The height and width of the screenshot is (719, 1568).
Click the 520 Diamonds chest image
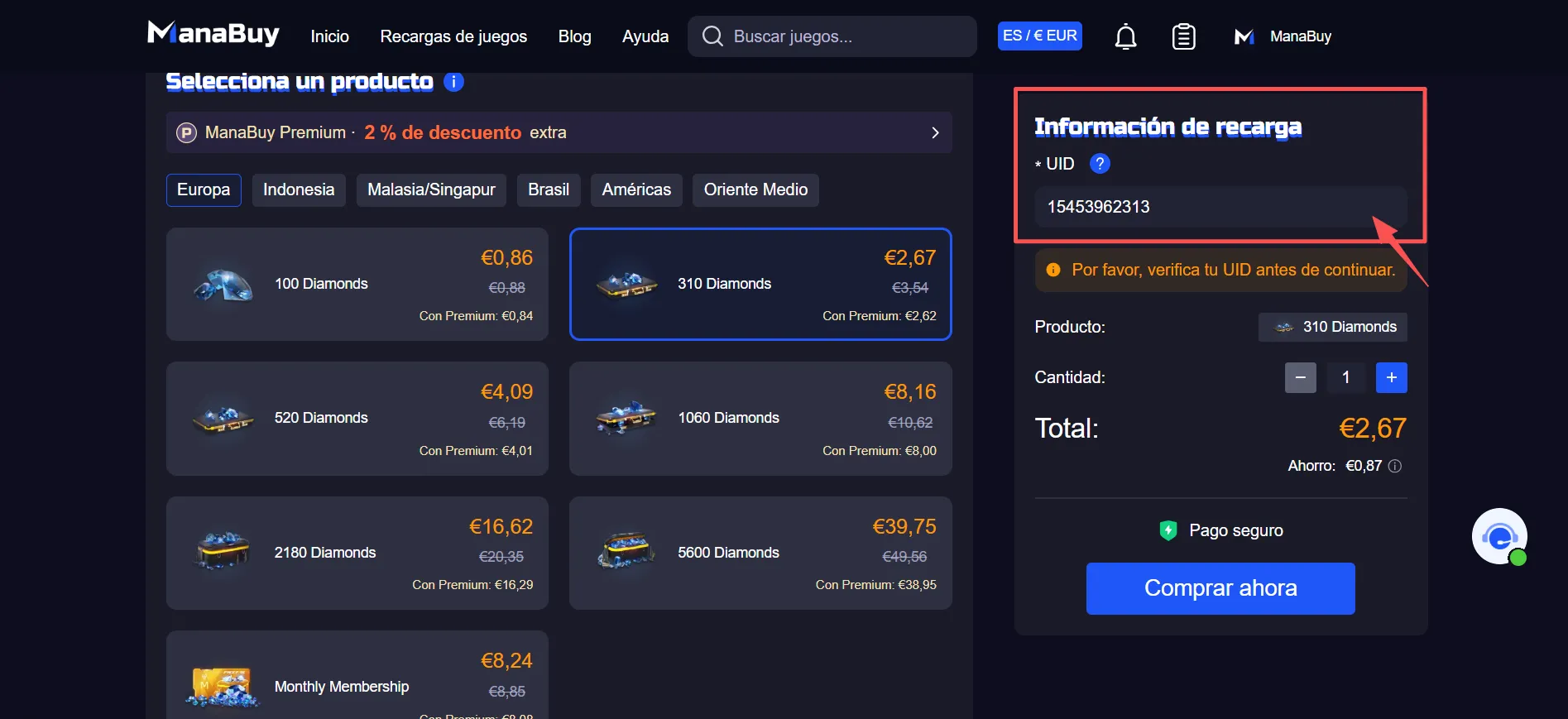[223, 419]
